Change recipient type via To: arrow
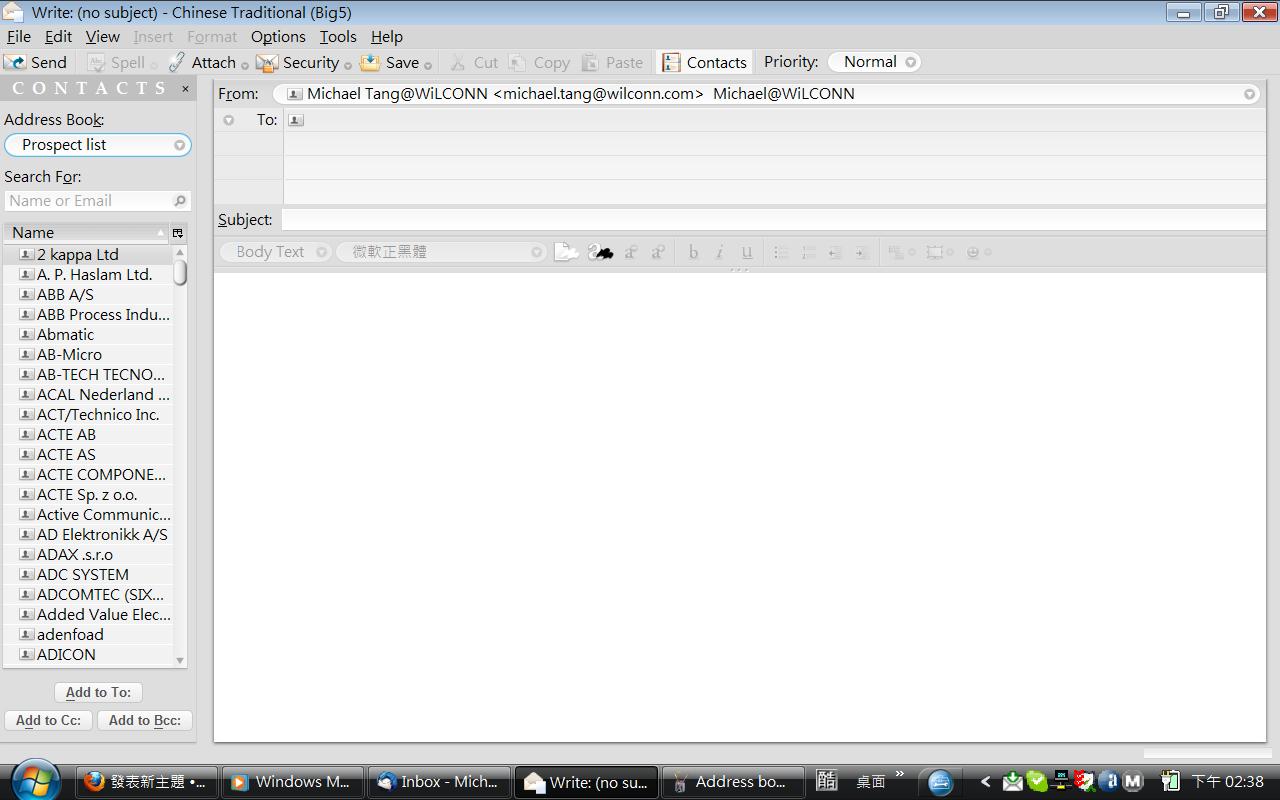The image size is (1280, 800). tap(229, 120)
